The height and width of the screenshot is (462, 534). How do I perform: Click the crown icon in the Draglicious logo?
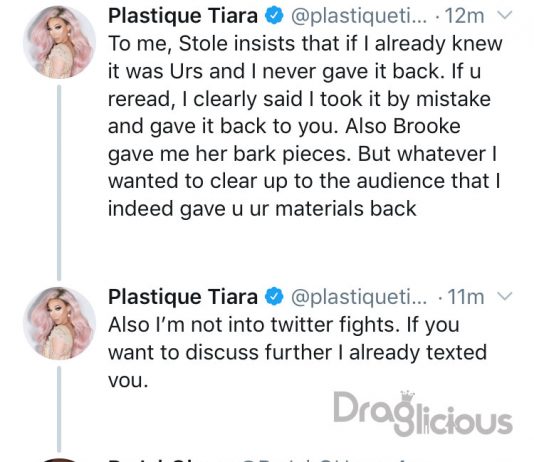407,397
